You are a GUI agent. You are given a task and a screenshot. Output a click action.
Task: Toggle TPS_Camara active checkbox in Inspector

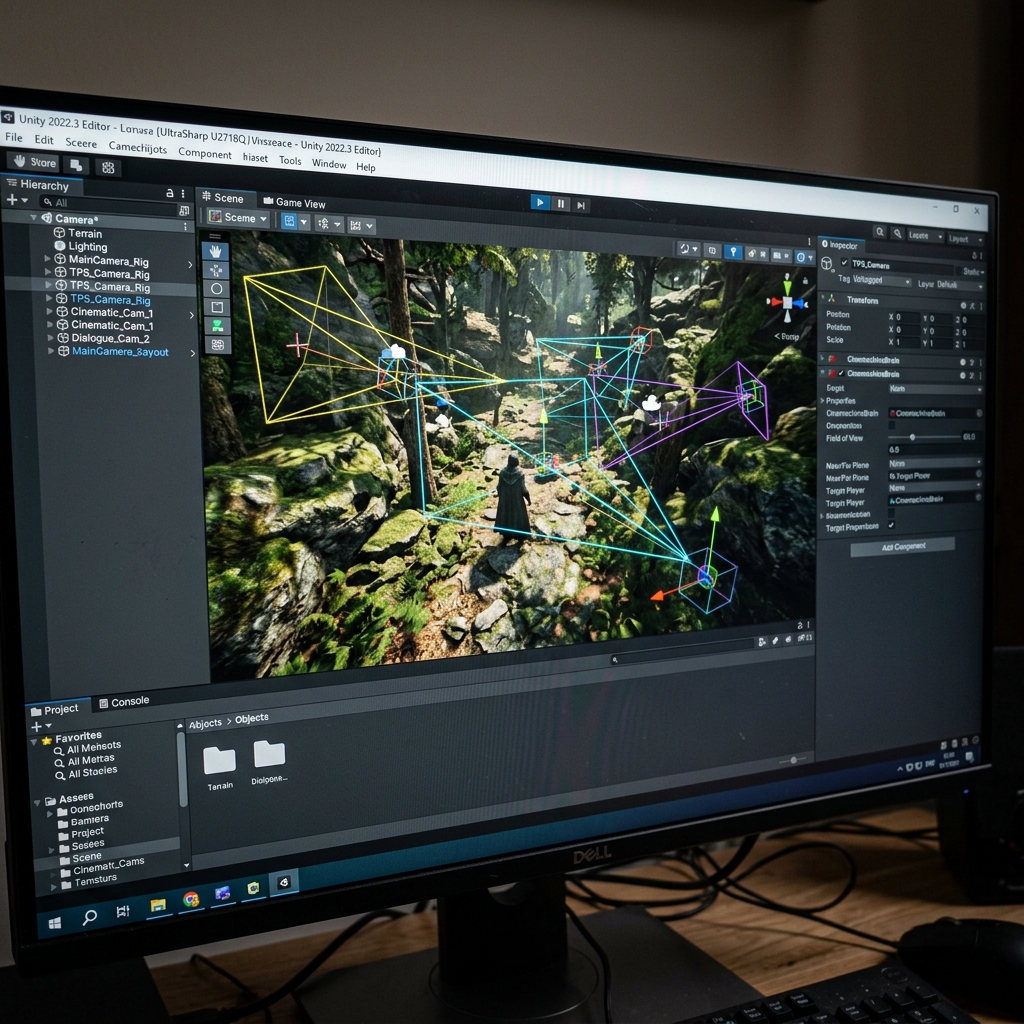[x=844, y=263]
